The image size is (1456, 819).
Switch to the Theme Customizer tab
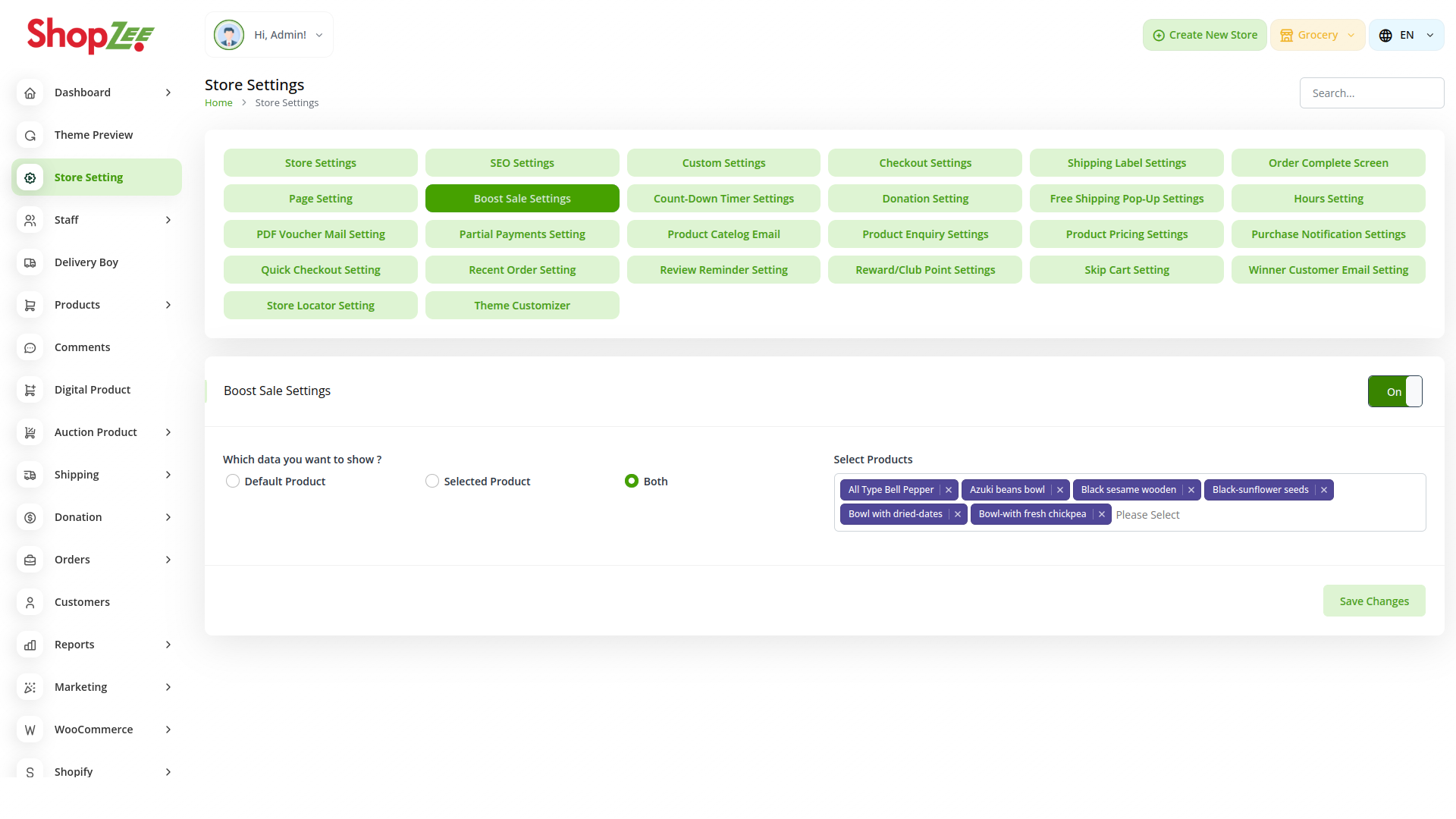(522, 306)
